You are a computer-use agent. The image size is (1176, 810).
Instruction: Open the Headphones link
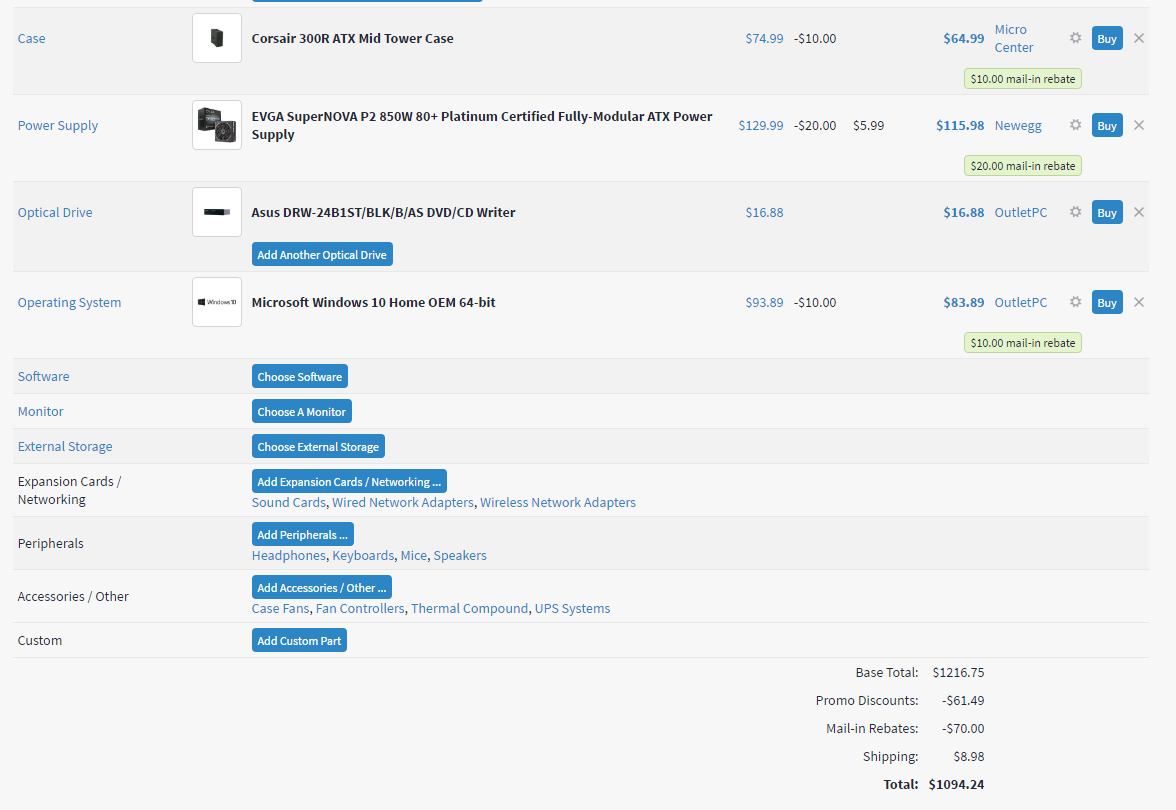pyautogui.click(x=289, y=556)
